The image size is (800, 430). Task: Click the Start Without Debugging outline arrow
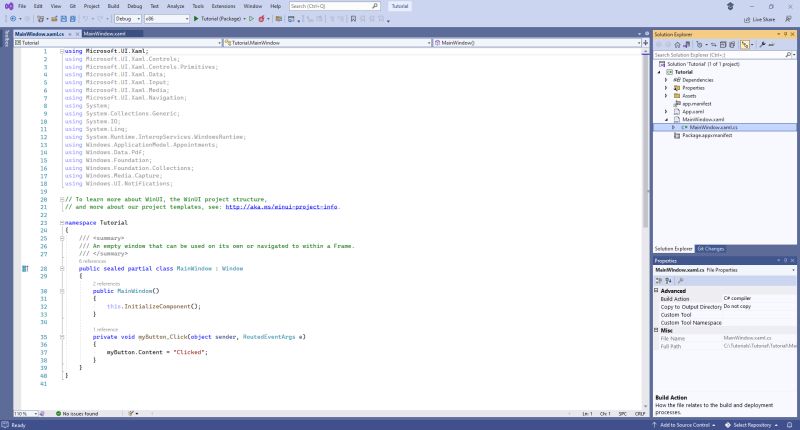pos(252,19)
